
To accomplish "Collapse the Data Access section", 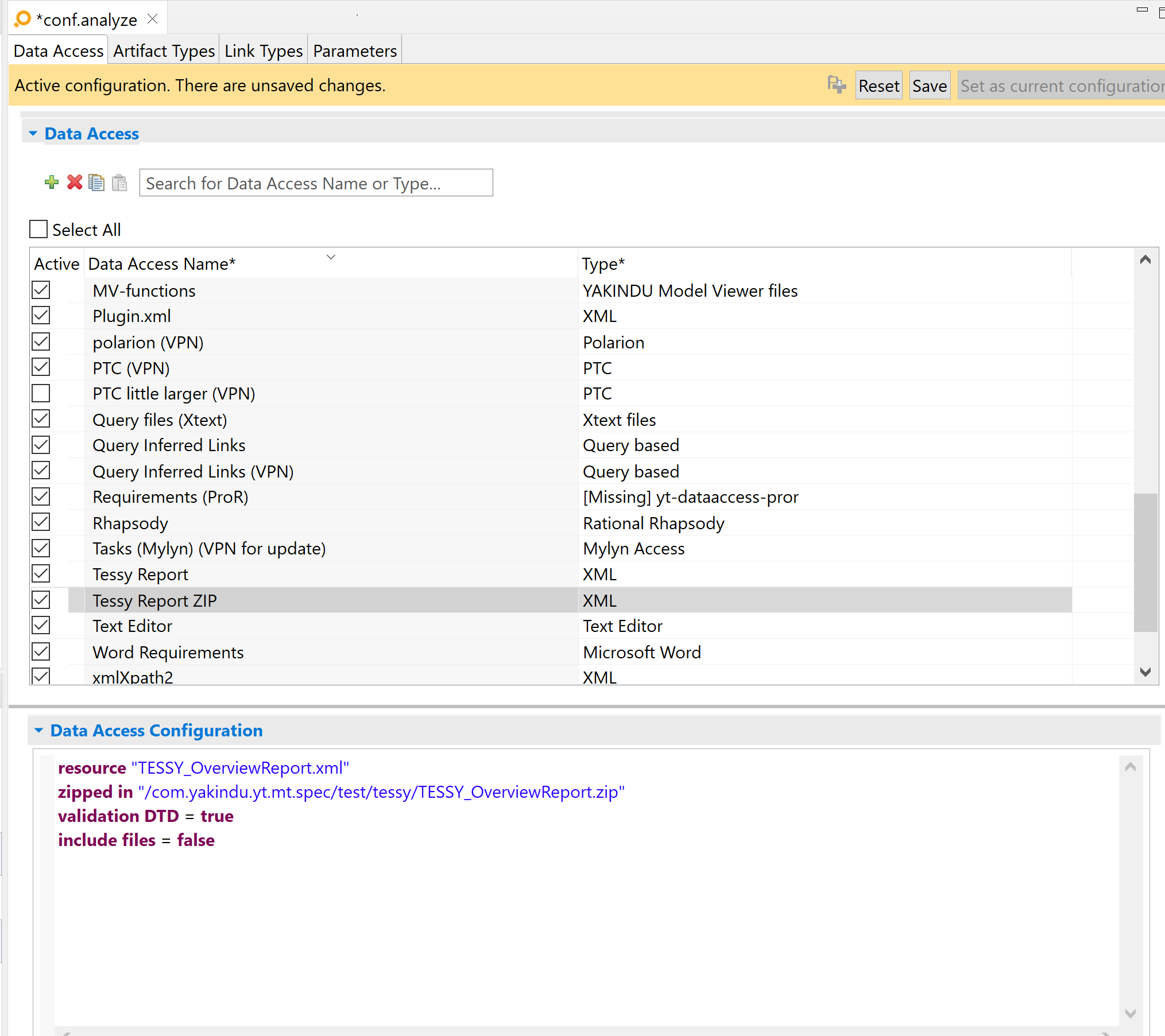I will 33,134.
